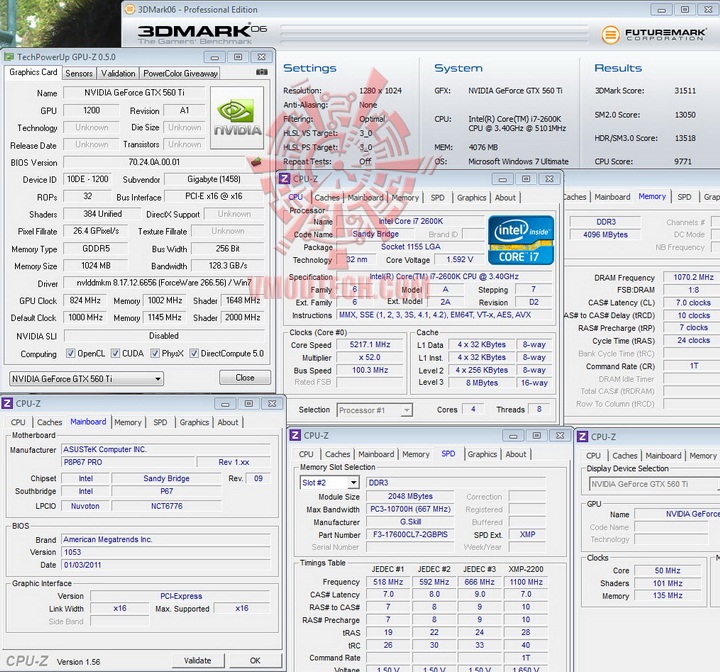Click the DRAM Frequency value 1070.2 MHz

pyautogui.click(x=693, y=277)
